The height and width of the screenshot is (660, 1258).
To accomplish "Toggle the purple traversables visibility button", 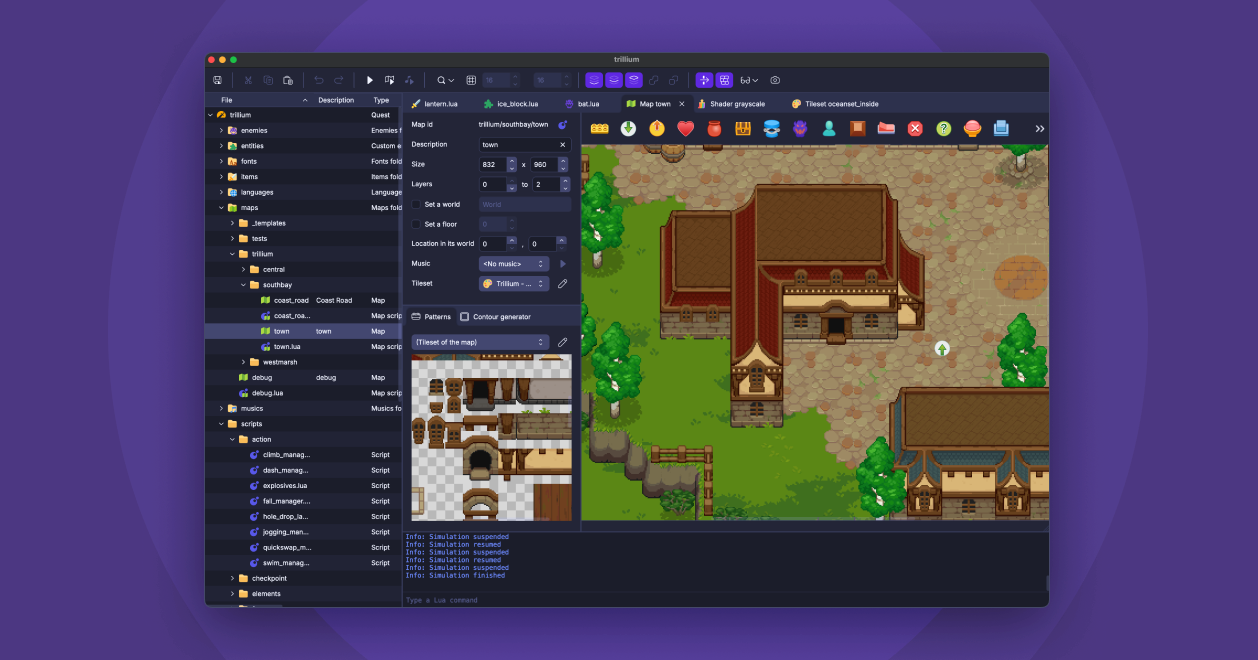I will [x=704, y=80].
